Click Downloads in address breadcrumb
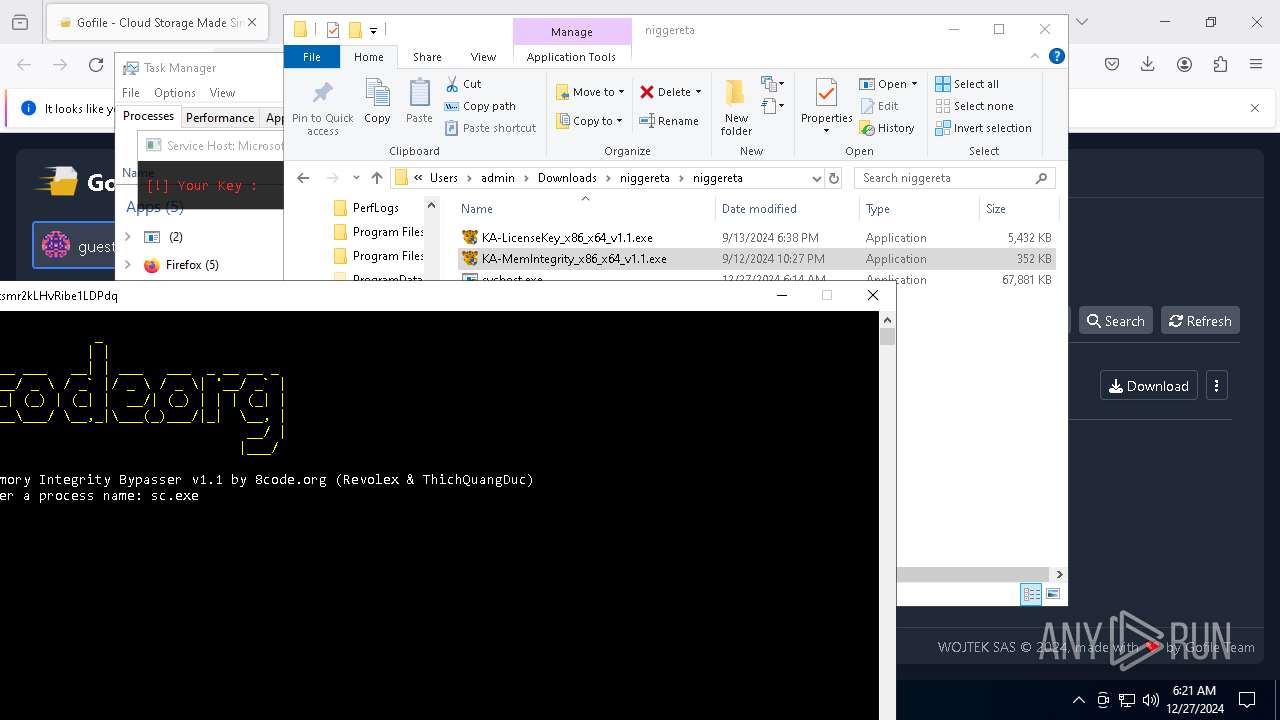1280x720 pixels. point(567,178)
